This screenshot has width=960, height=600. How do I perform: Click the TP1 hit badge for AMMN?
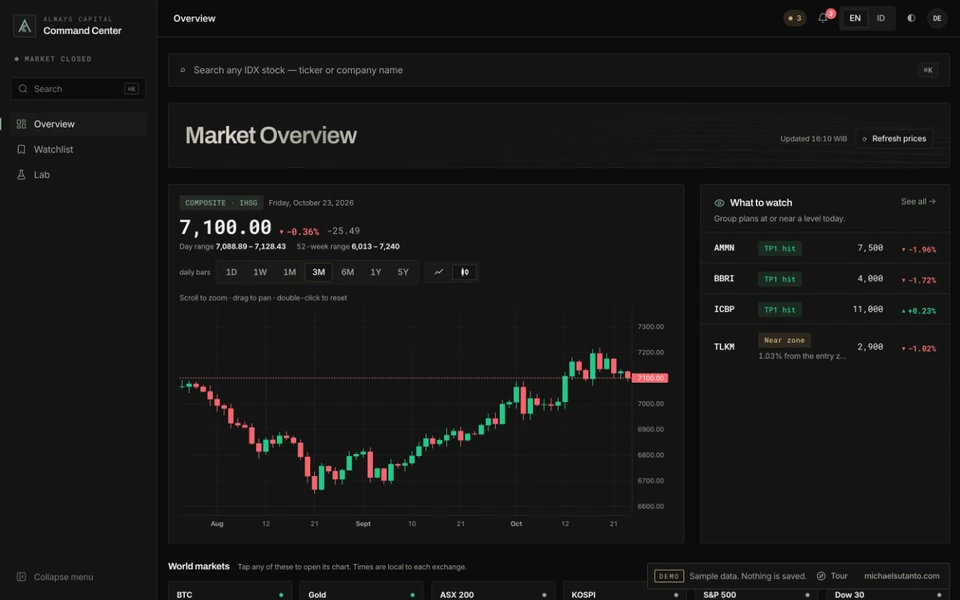click(x=779, y=249)
